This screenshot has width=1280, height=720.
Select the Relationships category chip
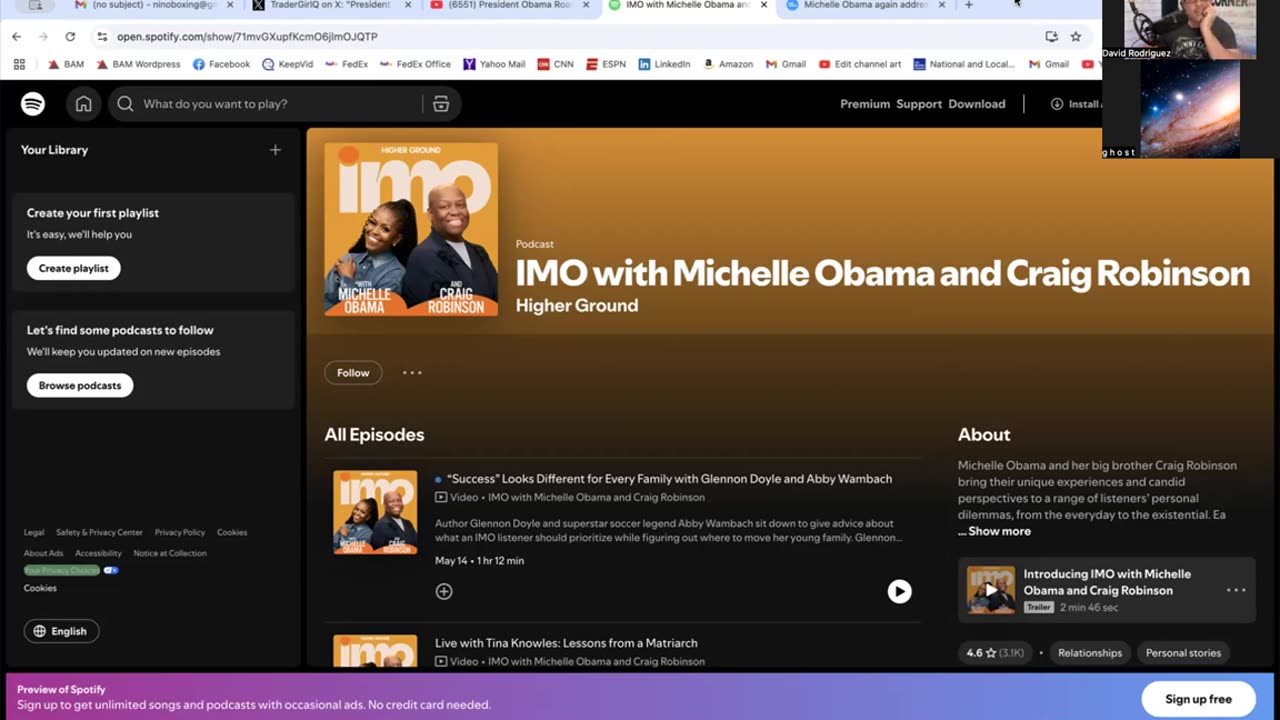pyautogui.click(x=1090, y=653)
